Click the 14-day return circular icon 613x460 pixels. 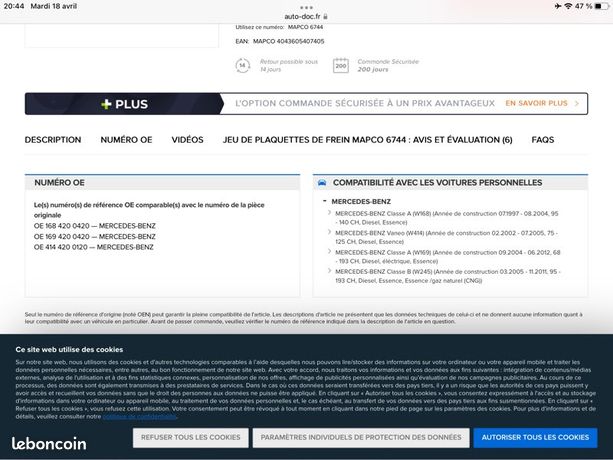(x=242, y=65)
